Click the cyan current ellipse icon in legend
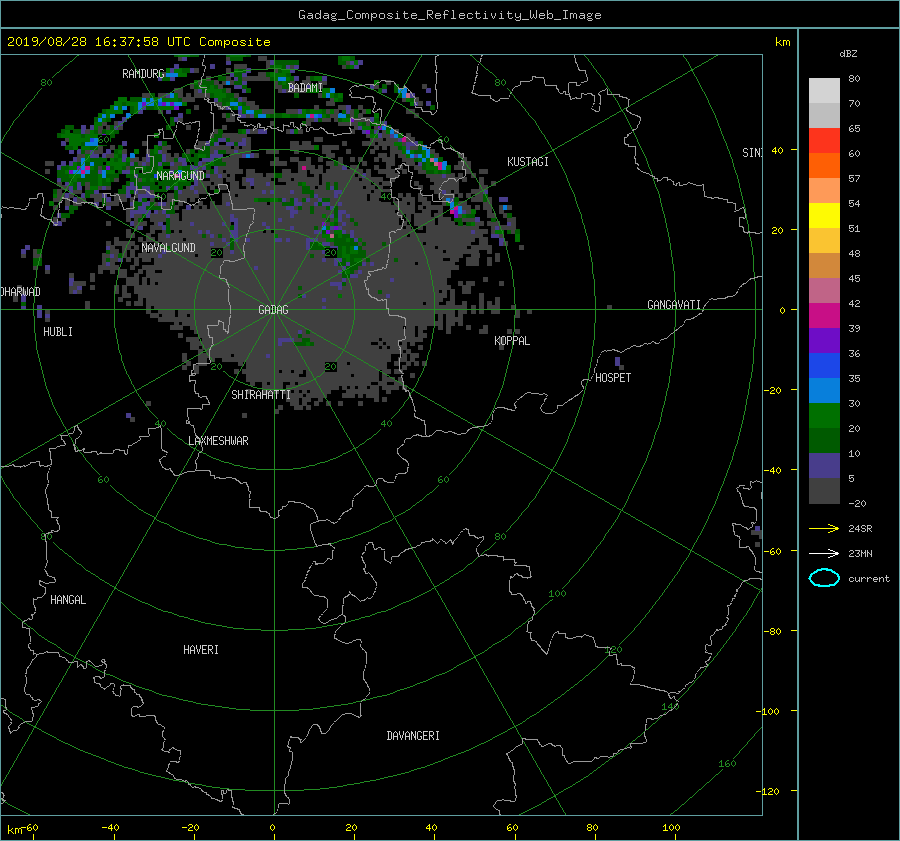This screenshot has height=841, width=900. click(824, 578)
